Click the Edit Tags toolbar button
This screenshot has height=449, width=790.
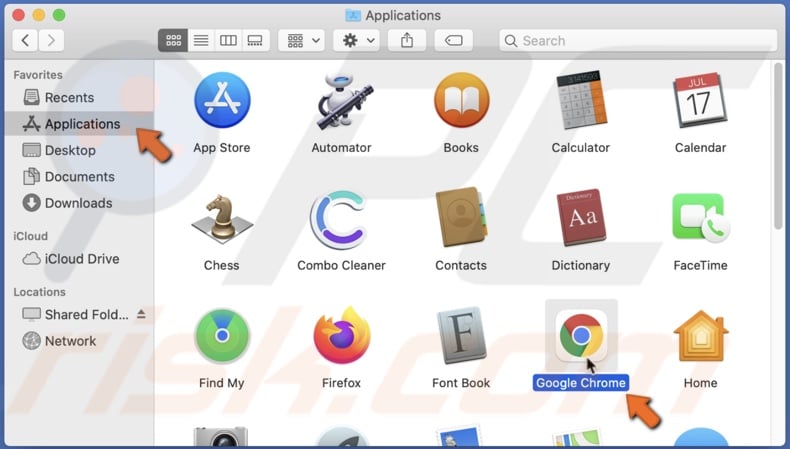(x=453, y=40)
